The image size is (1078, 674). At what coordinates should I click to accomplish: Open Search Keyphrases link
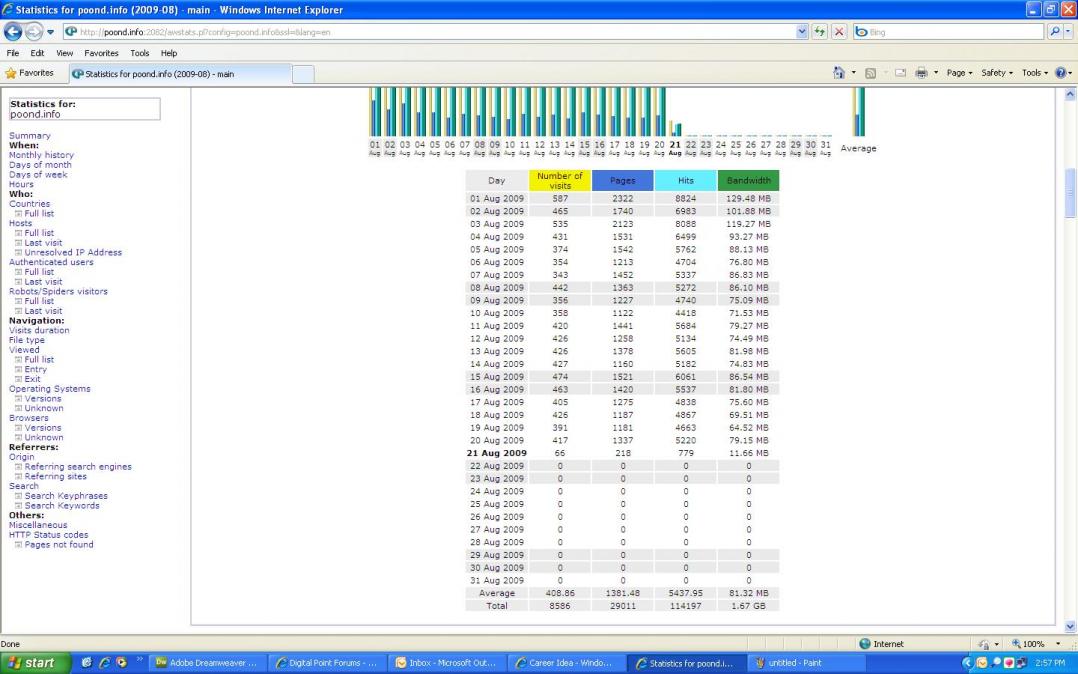(66, 495)
